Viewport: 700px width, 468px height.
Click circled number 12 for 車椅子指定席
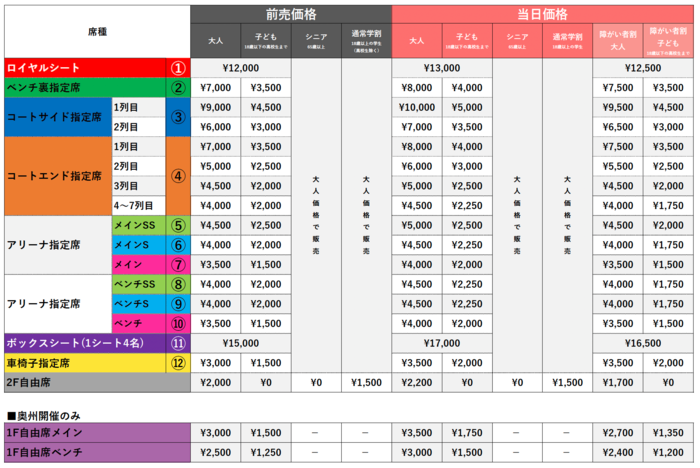[x=177, y=362]
